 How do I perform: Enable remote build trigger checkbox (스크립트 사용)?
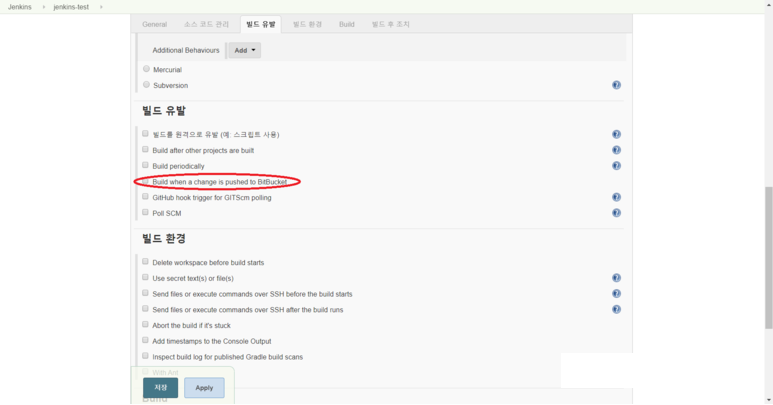click(x=145, y=134)
